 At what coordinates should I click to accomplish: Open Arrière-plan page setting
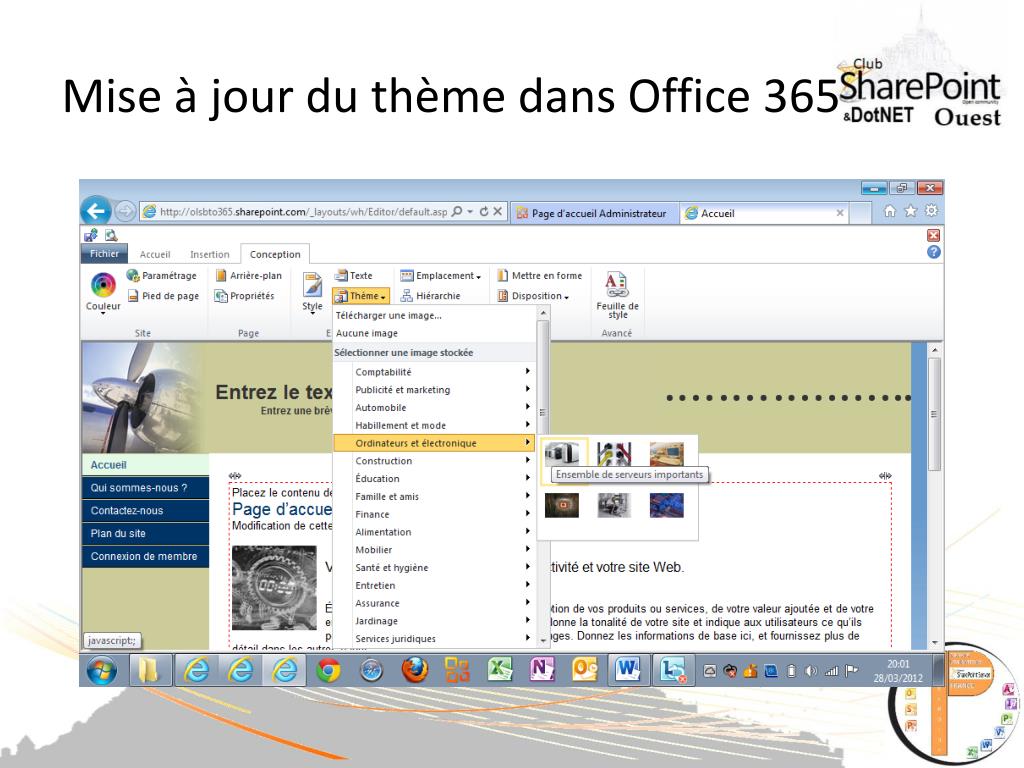coord(249,276)
